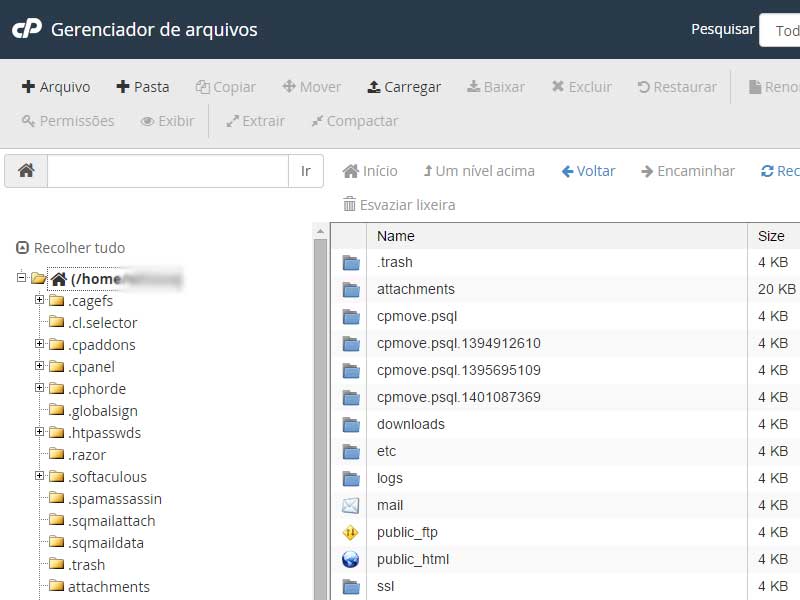The width and height of the screenshot is (800, 600).
Task: Click the Compactar compress button
Action: click(x=355, y=121)
